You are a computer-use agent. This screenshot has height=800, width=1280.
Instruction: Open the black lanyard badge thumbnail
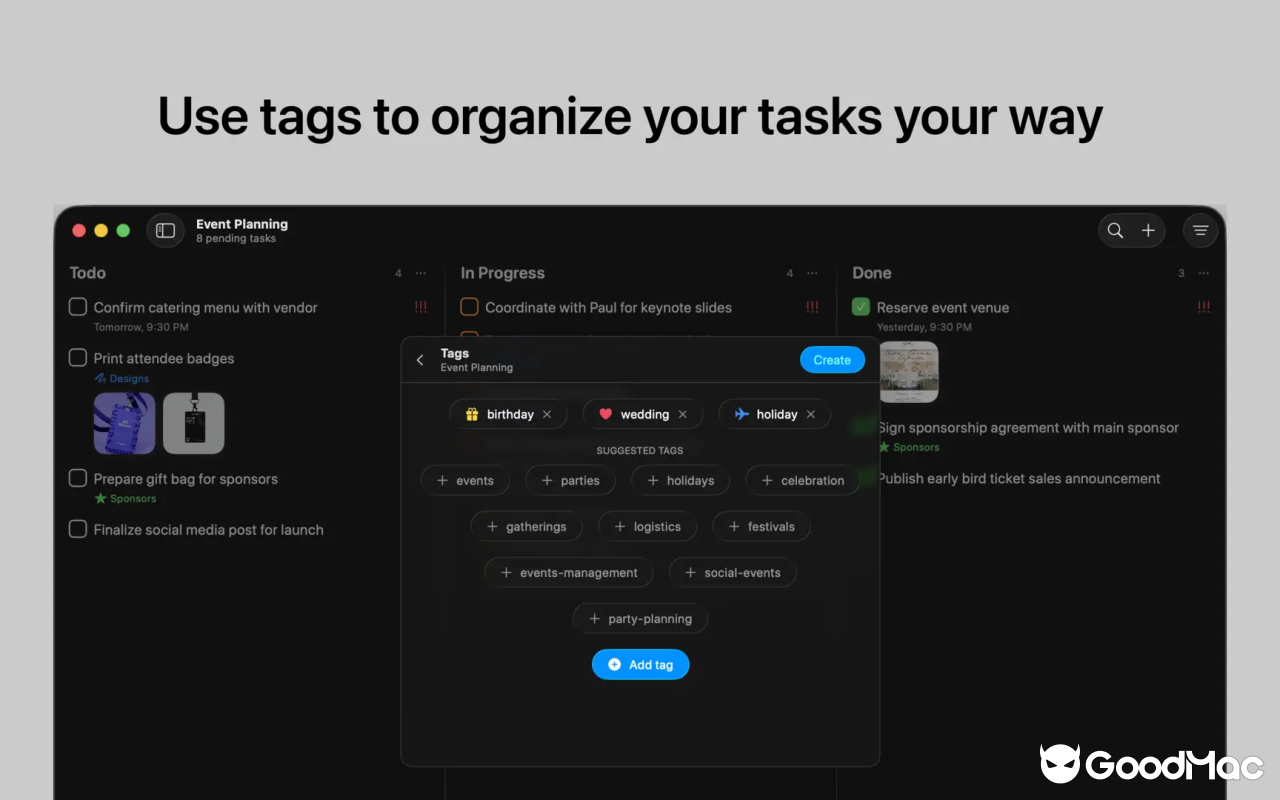194,423
